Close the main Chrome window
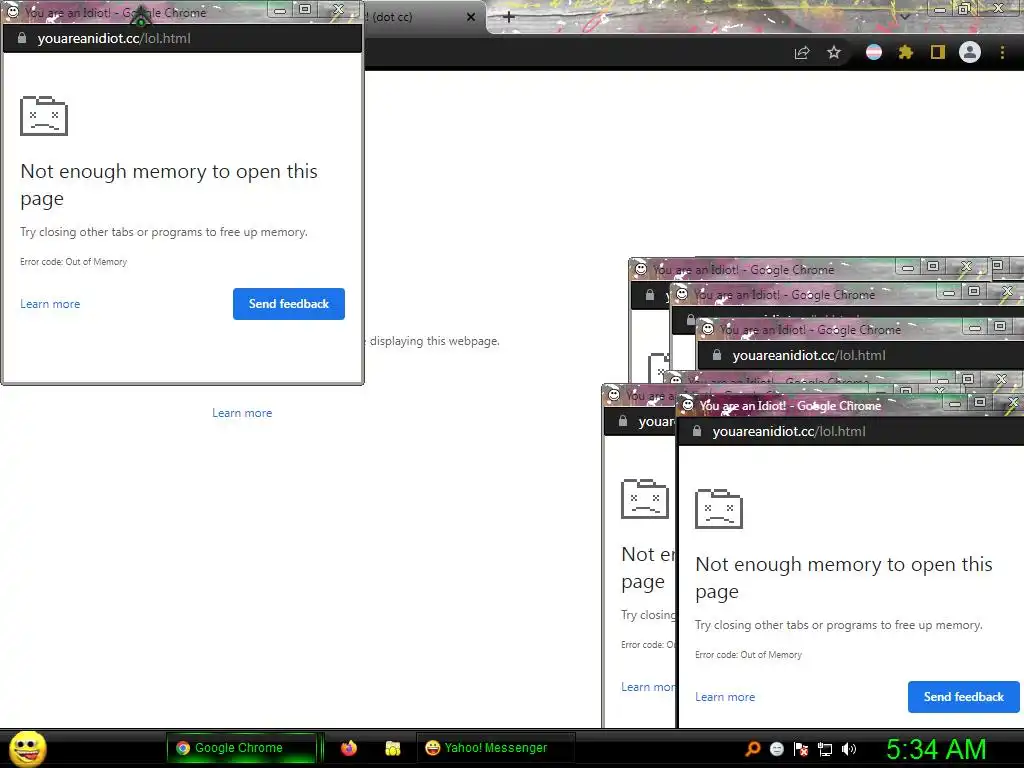This screenshot has width=1024, height=768. [x=999, y=8]
